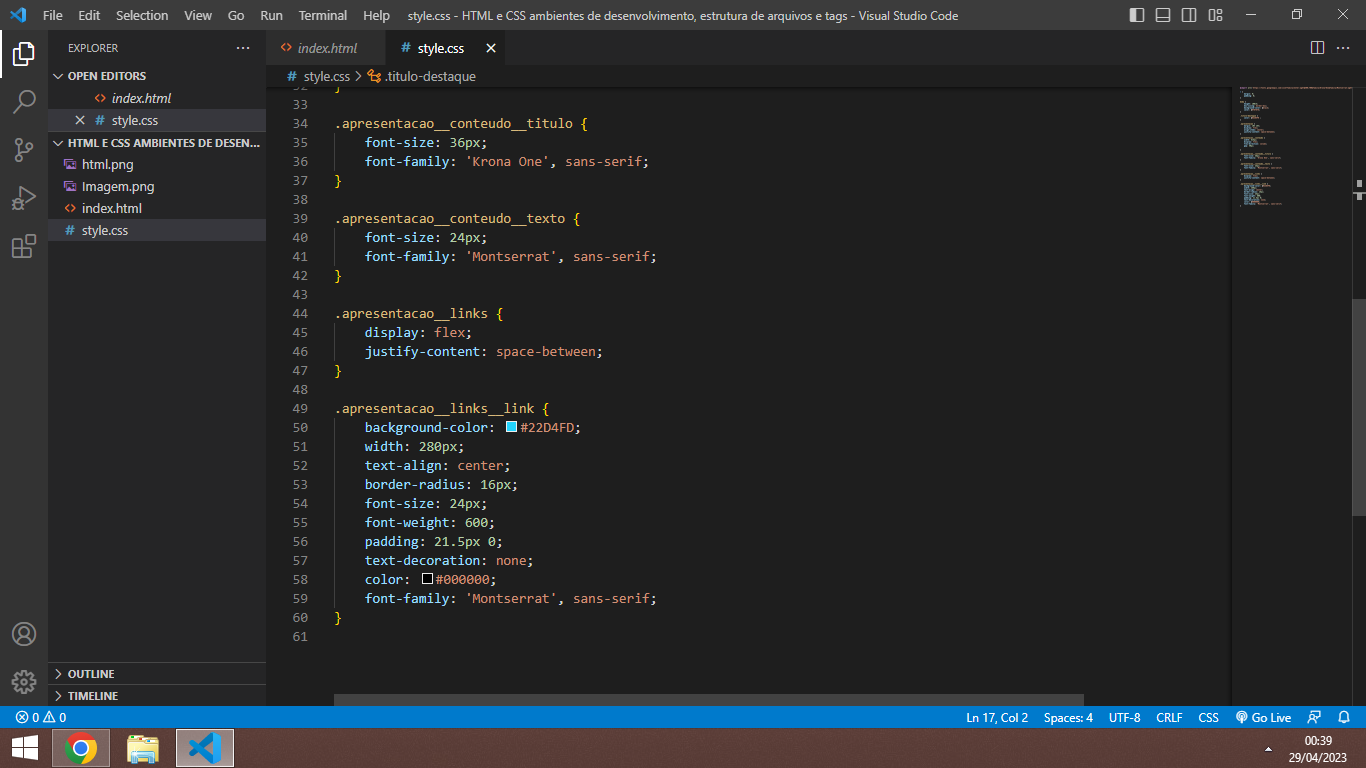Open Chrome from the taskbar
The image size is (1366, 768).
(x=81, y=748)
